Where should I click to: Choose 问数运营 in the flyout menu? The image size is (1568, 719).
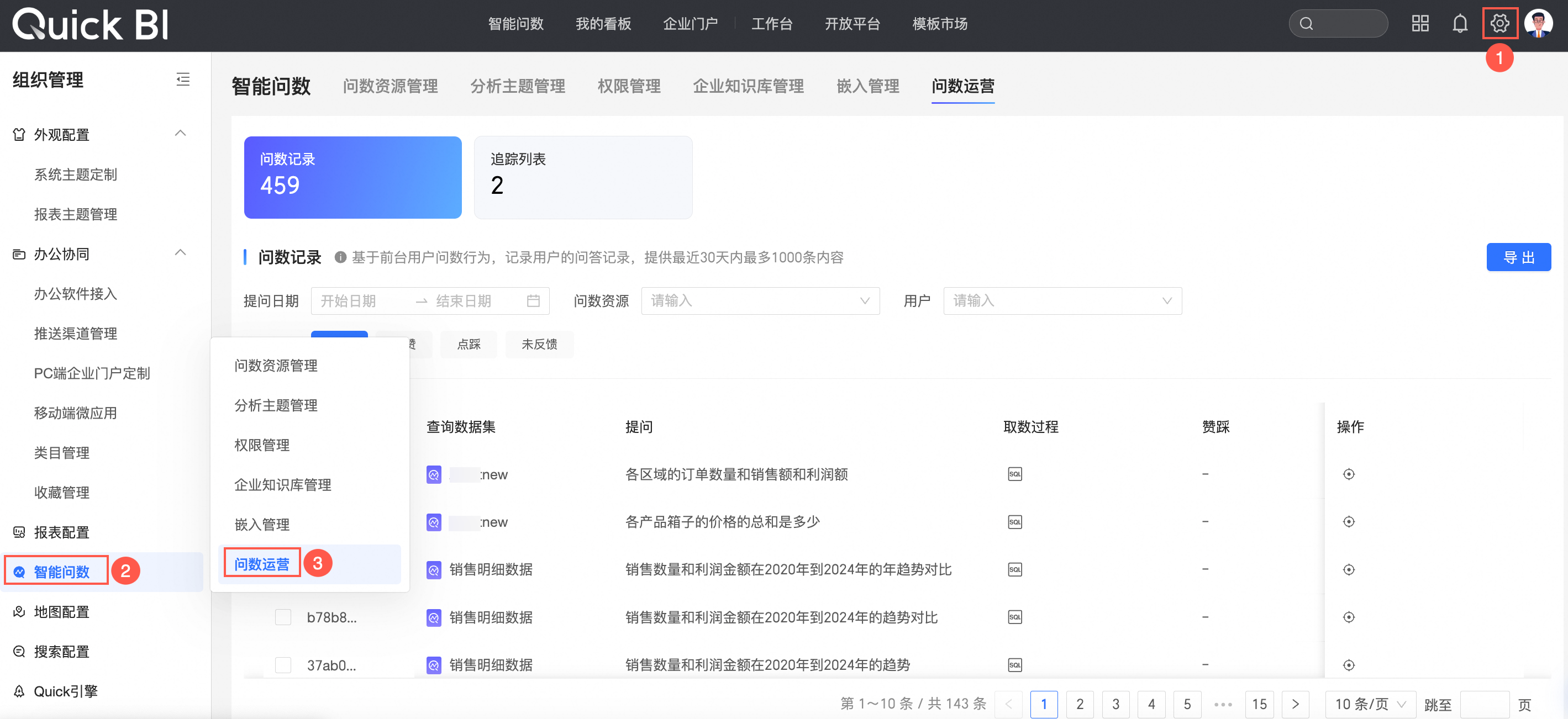(x=310, y=564)
